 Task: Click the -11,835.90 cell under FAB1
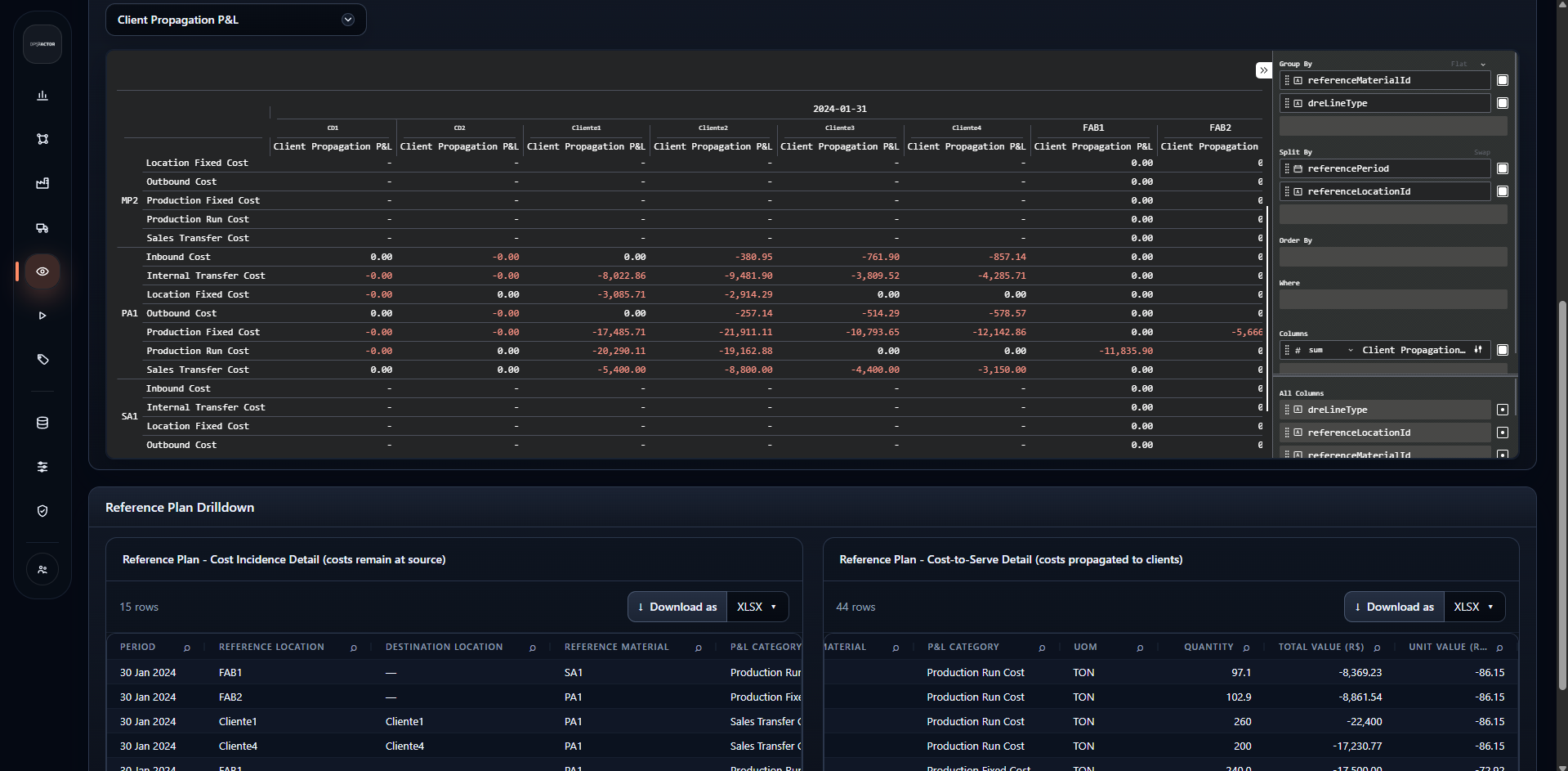click(1126, 351)
